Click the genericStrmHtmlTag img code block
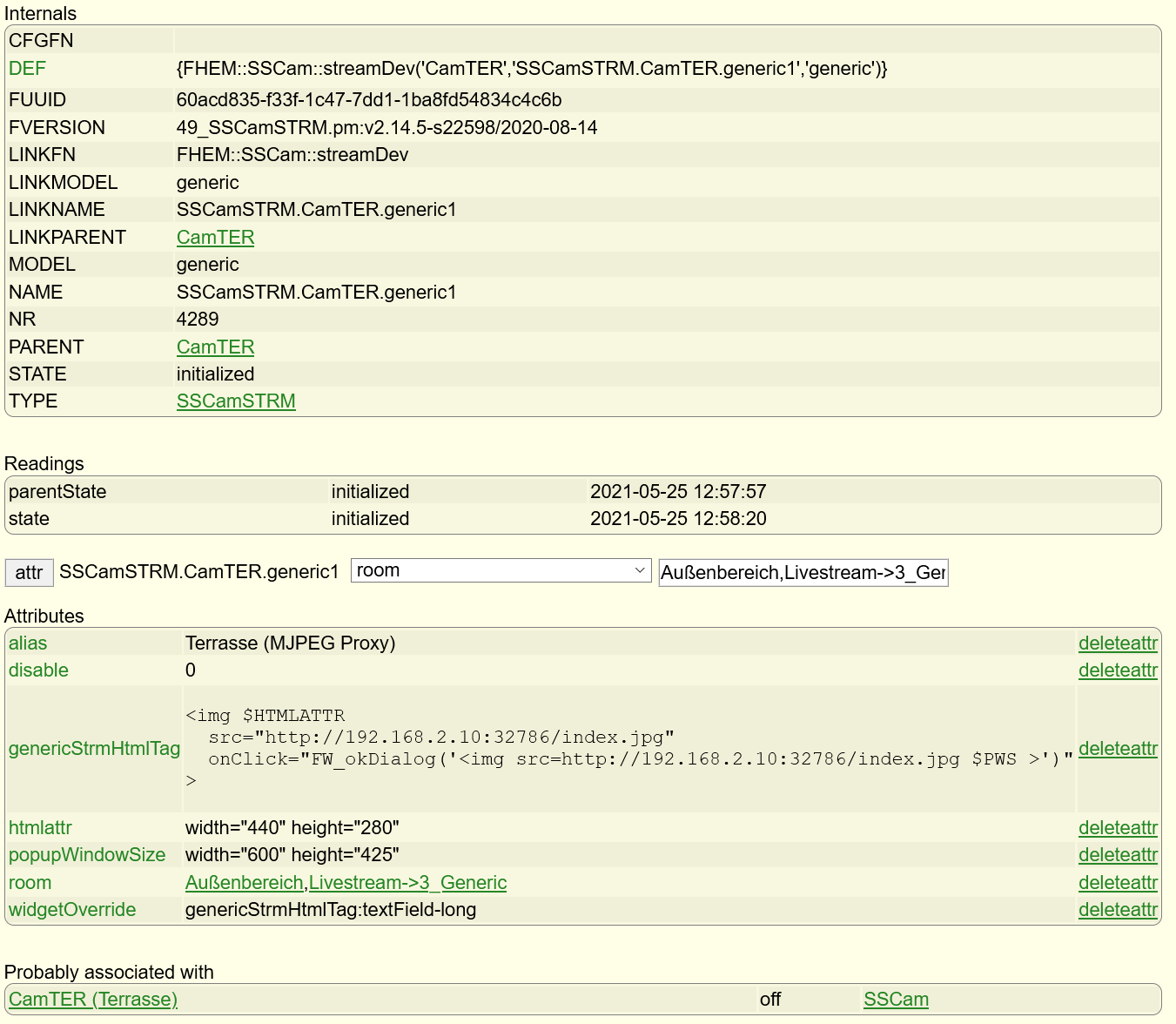This screenshot has width=1176, height=1024. (x=628, y=749)
